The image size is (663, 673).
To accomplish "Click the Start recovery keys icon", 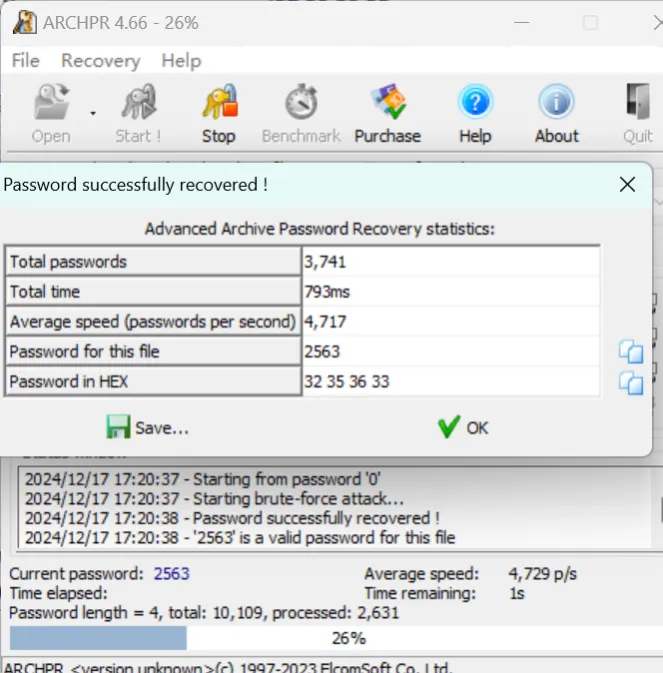I will pos(138,104).
